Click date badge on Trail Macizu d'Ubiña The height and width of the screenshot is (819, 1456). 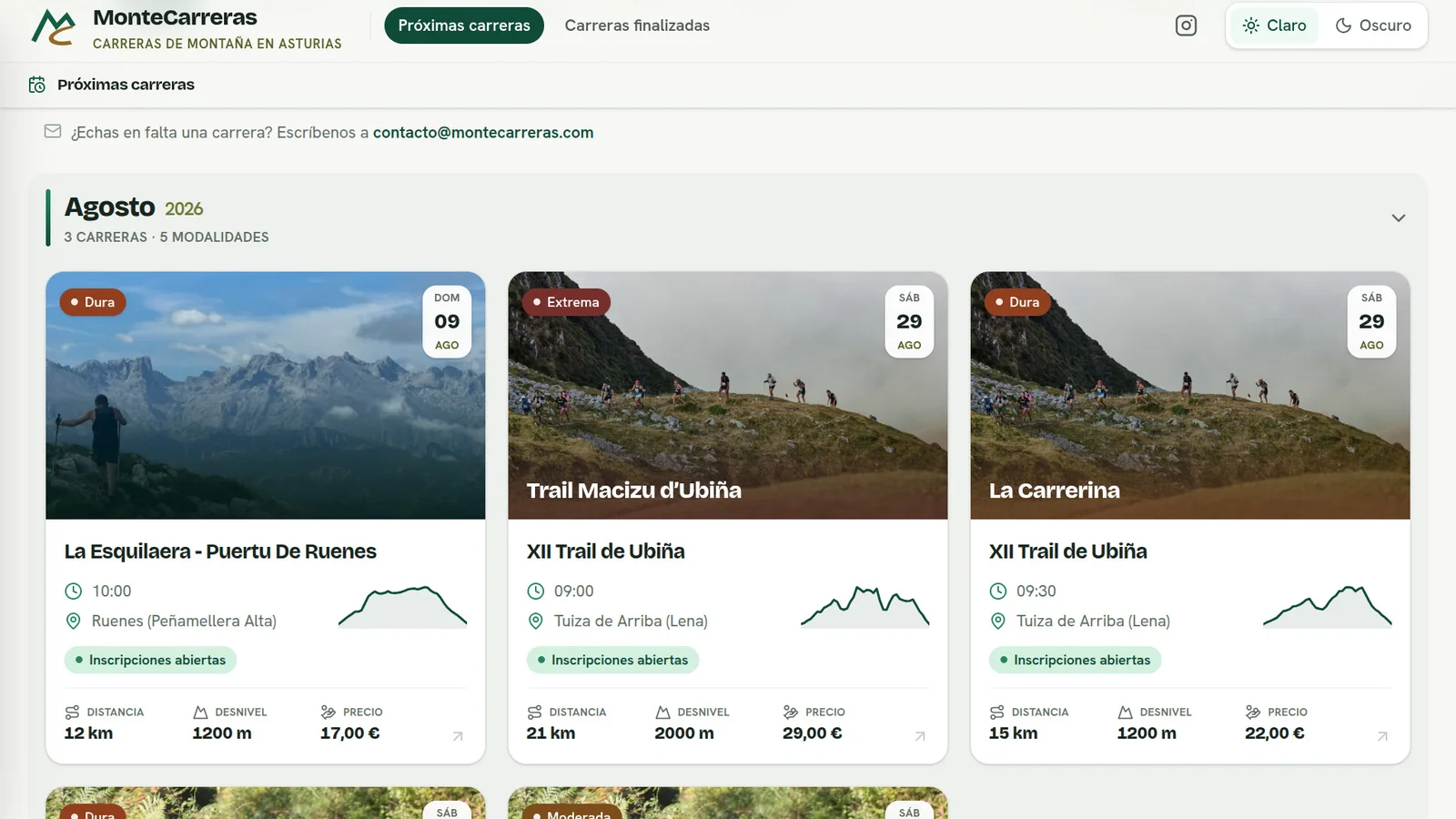point(909,321)
